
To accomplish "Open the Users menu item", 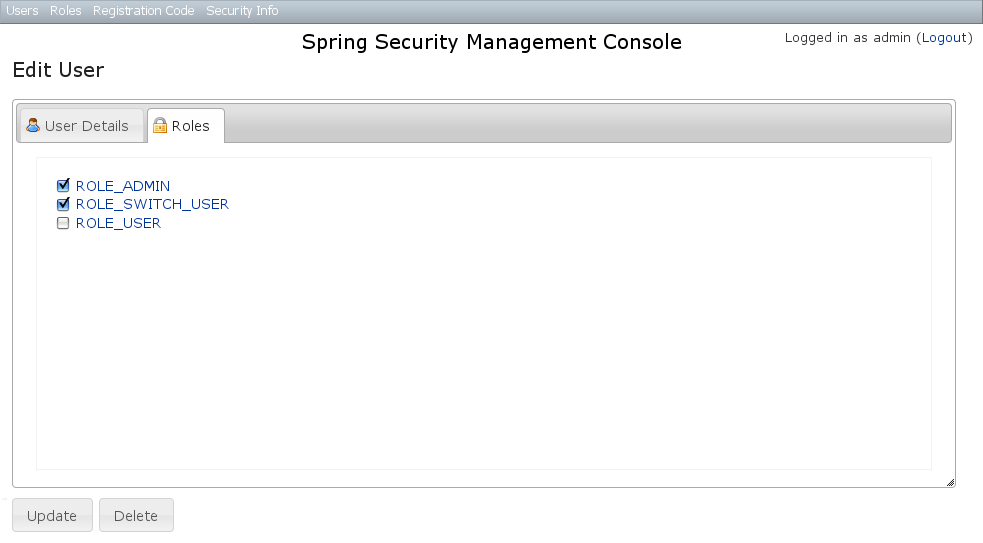I will [22, 11].
